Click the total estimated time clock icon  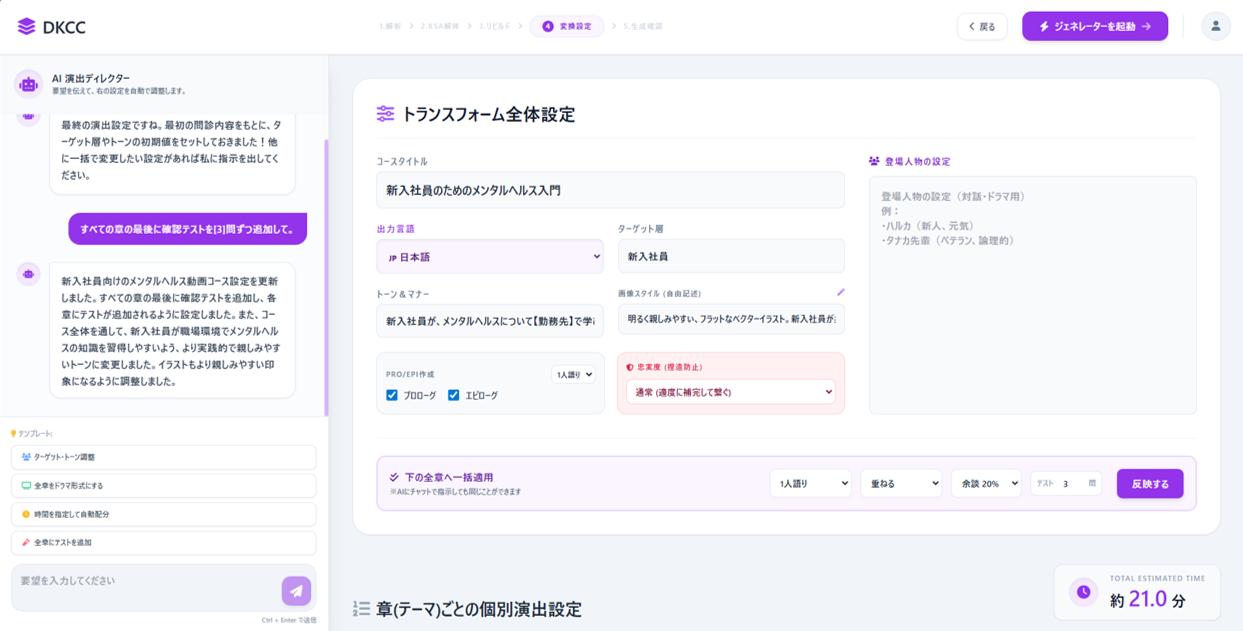point(1083,592)
